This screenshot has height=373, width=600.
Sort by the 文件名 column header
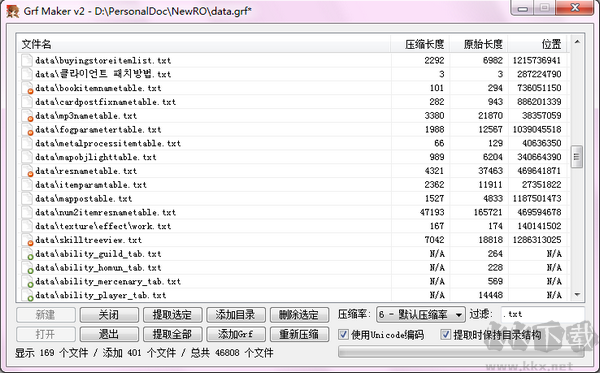(x=204, y=44)
